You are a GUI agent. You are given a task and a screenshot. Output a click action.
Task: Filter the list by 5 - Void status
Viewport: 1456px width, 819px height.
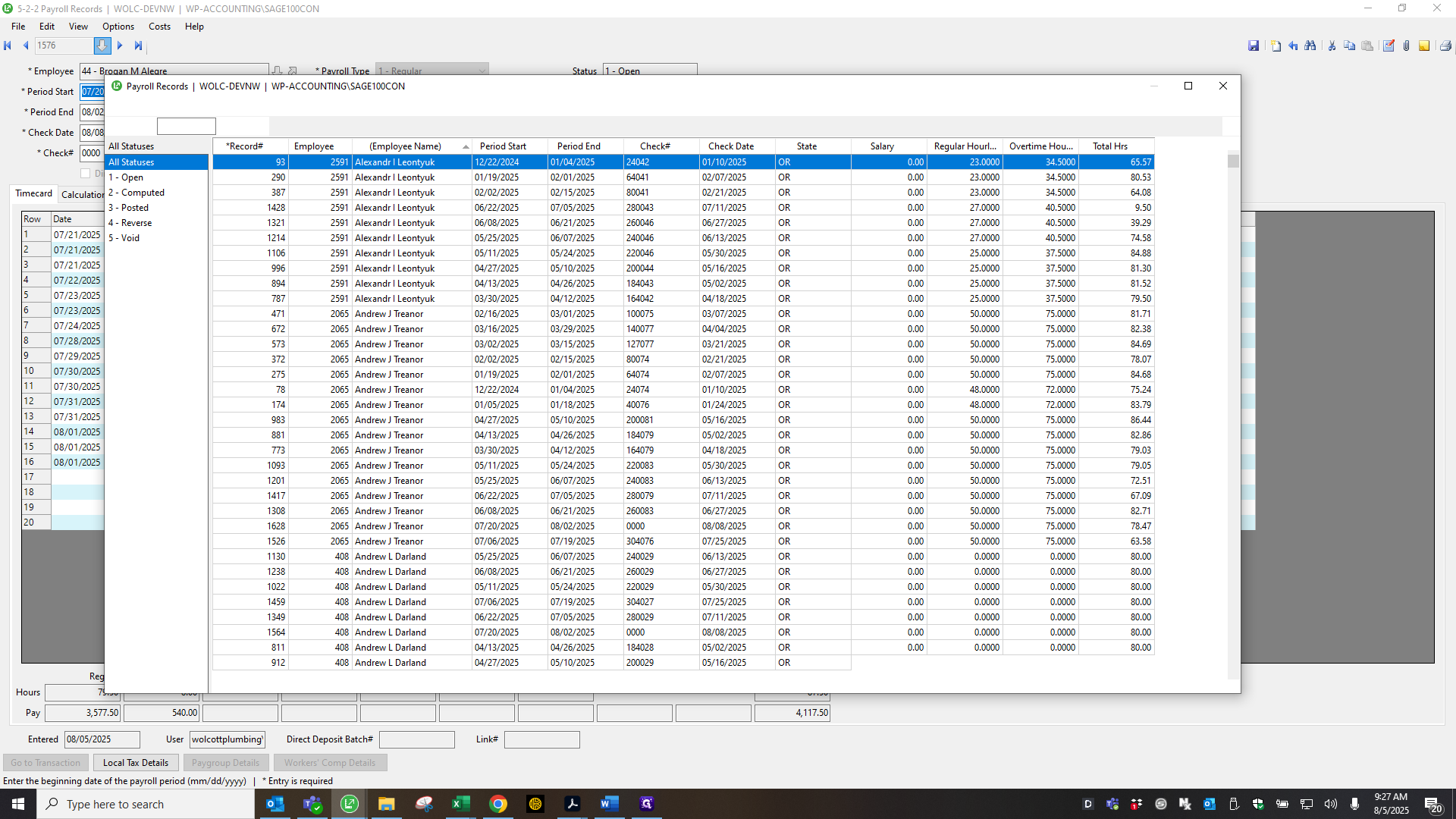coord(156,238)
